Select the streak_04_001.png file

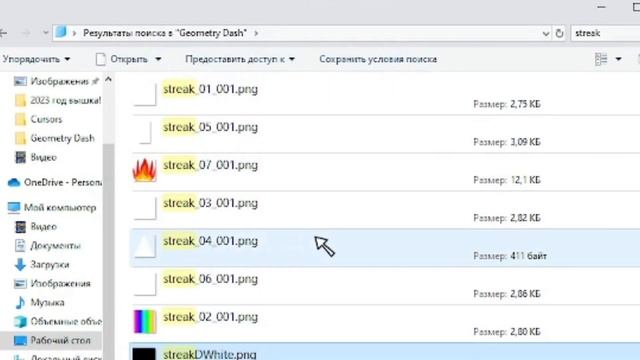385,248
